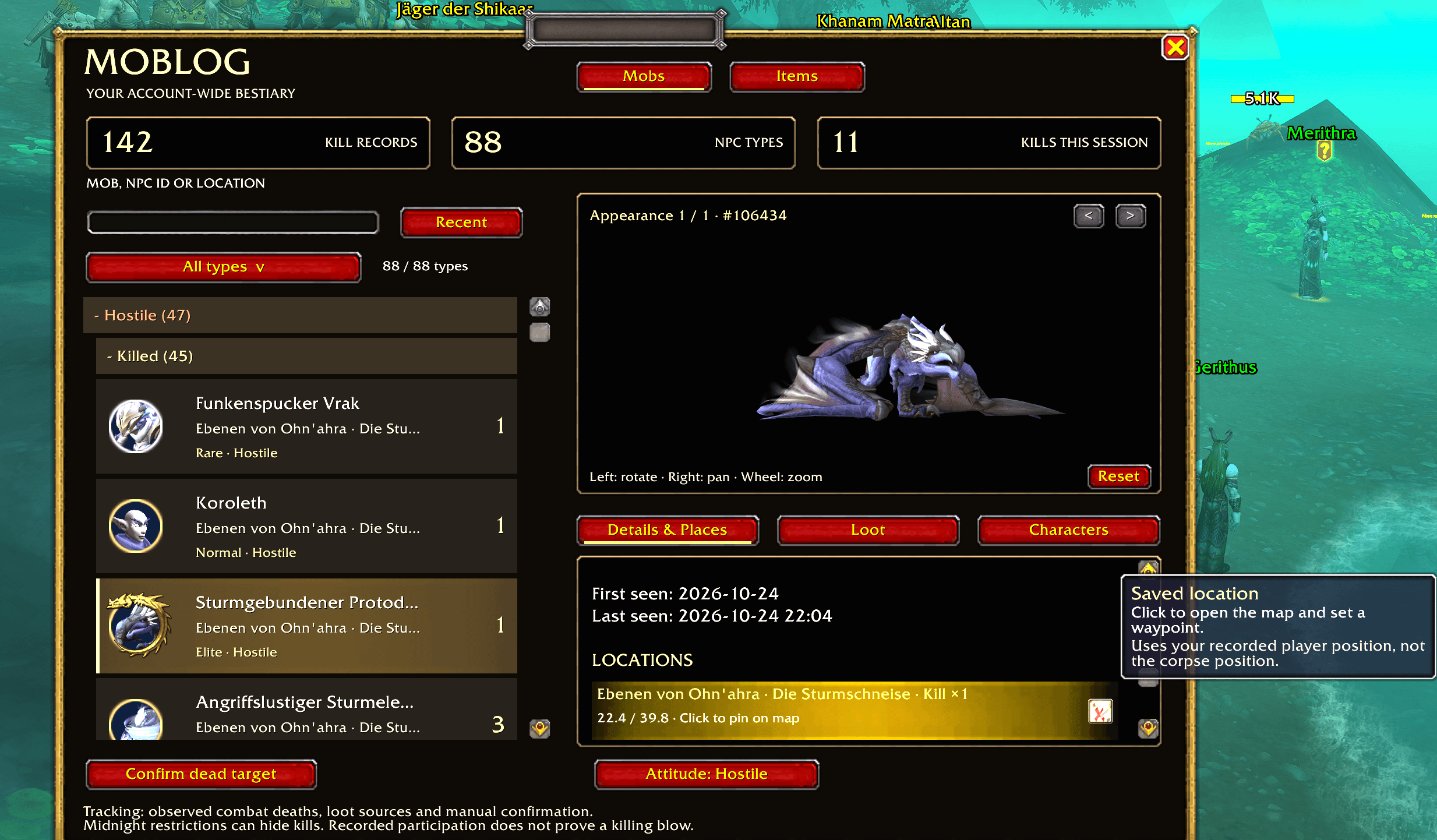Collapse the Killed (45) subgroup

coord(306,356)
